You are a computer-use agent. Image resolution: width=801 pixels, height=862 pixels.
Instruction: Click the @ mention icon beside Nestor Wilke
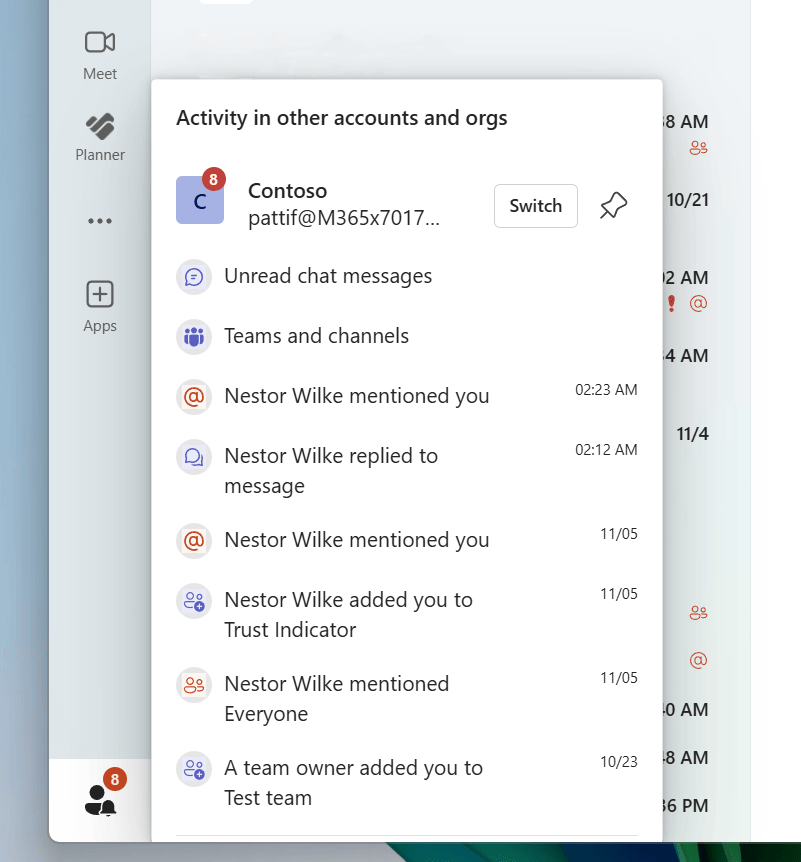tap(193, 396)
